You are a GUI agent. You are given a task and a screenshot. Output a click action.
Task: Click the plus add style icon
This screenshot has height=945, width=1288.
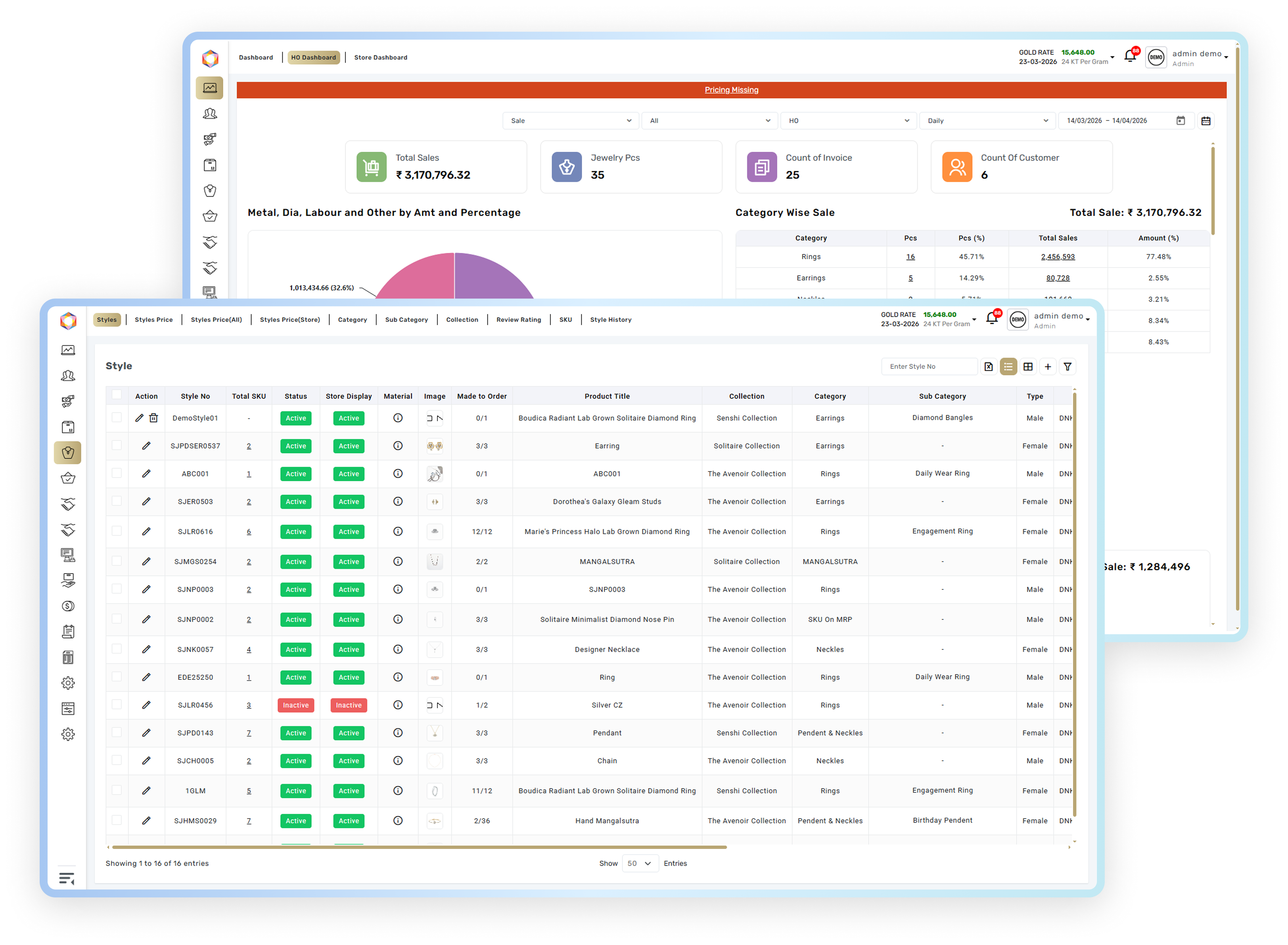click(1047, 367)
